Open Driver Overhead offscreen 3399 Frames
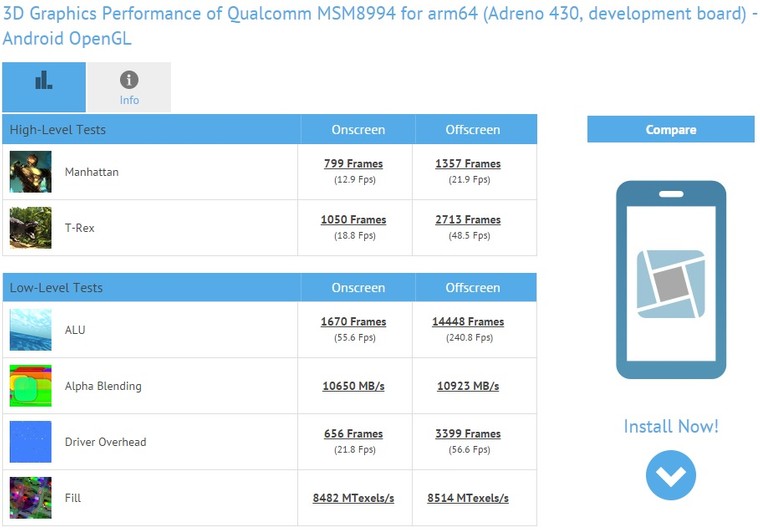Image resolution: width=760 pixels, height=532 pixels. (x=468, y=434)
